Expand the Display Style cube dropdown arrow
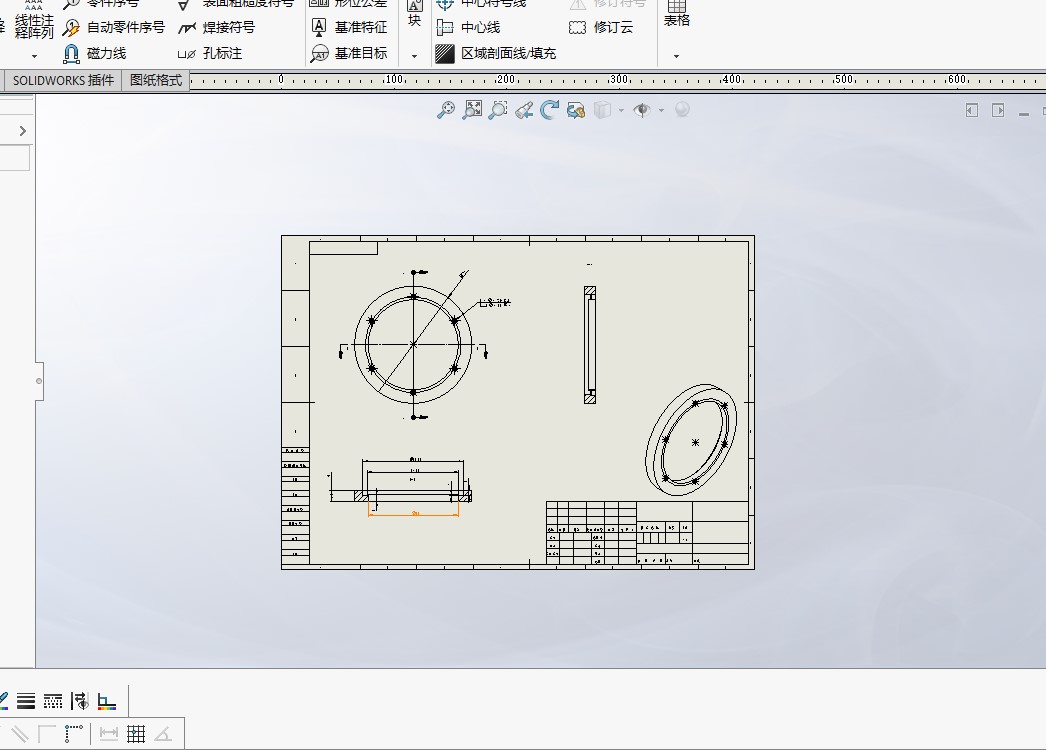Screen dimensions: 1046x750 [621, 110]
